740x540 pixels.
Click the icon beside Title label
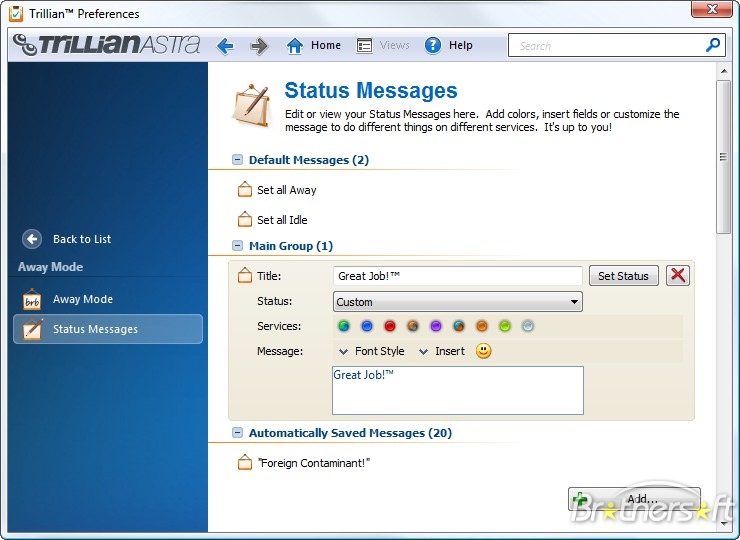244,275
